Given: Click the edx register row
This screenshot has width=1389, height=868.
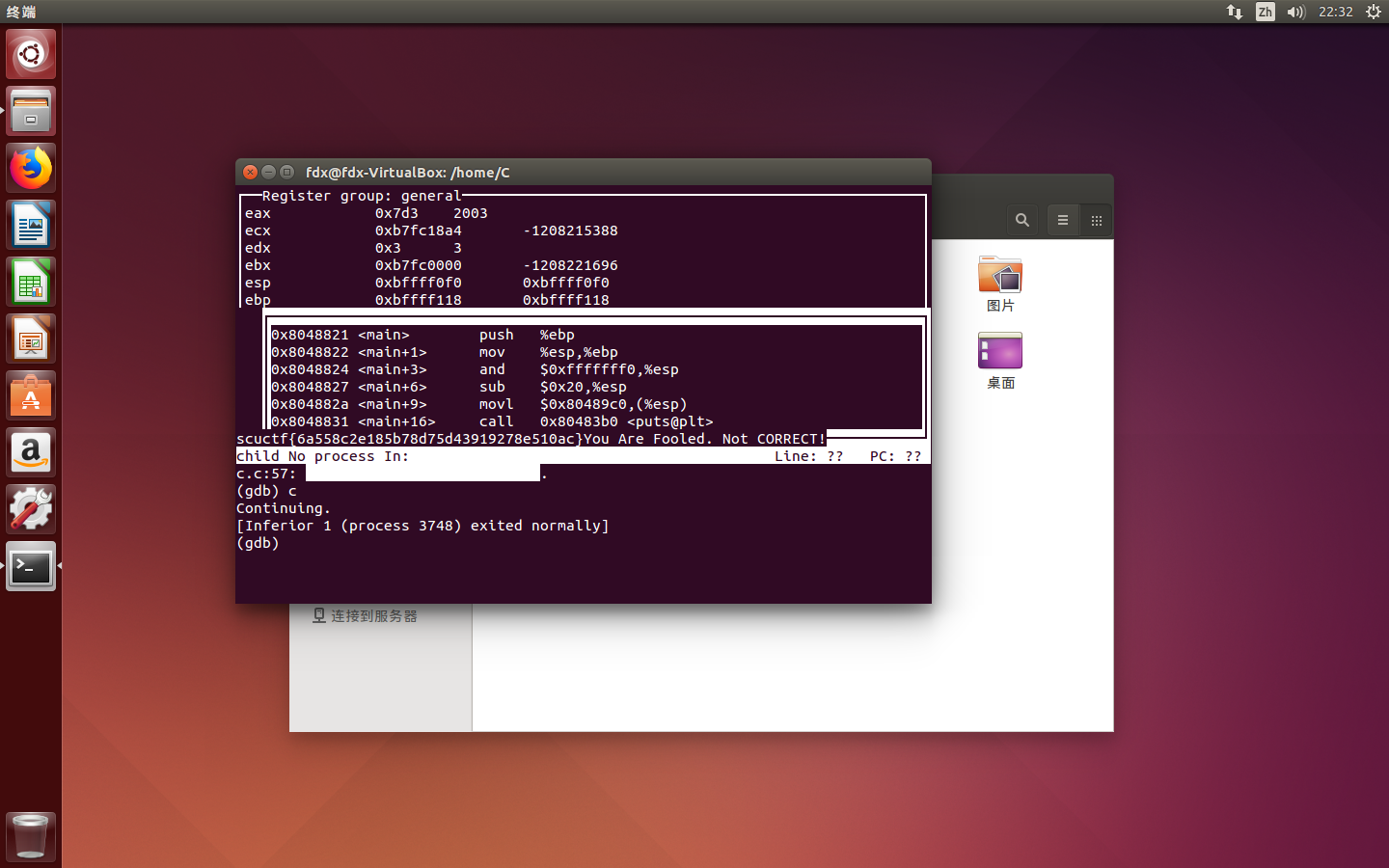Looking at the screenshot, I should (x=353, y=248).
